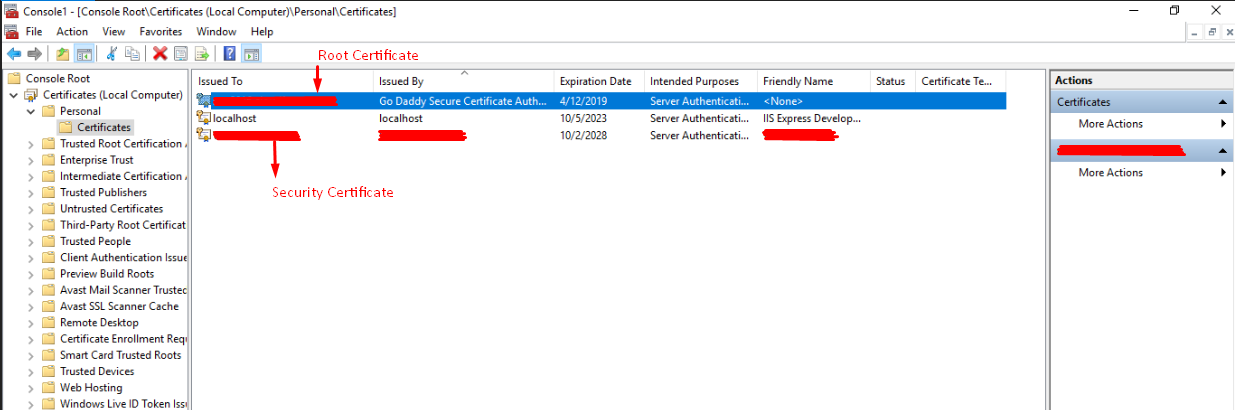The height and width of the screenshot is (410, 1235).
Task: Open the Favorites menu
Action: [160, 32]
